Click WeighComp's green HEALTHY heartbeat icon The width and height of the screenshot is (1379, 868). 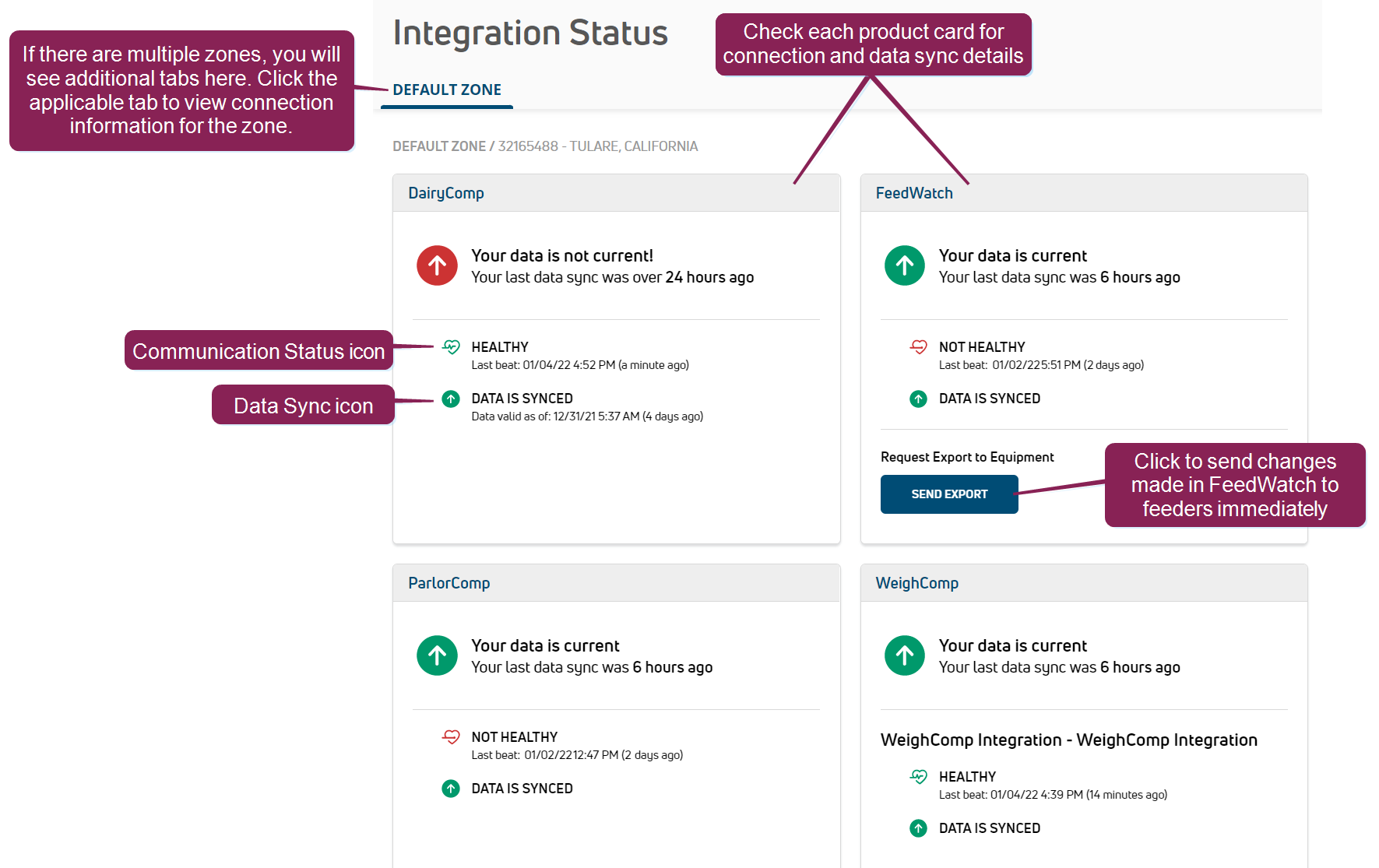coord(919,776)
